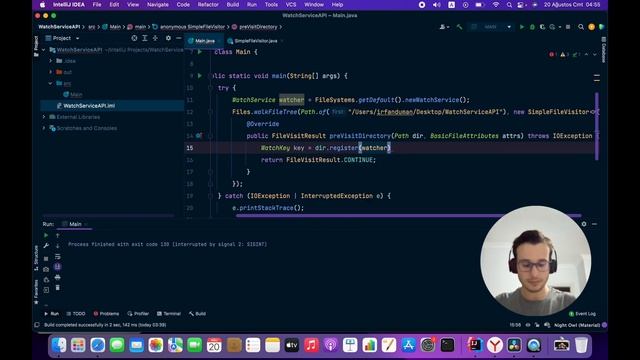Click the up arrow in Run console toolbar
Screen dimensions: 640x360
point(58,236)
